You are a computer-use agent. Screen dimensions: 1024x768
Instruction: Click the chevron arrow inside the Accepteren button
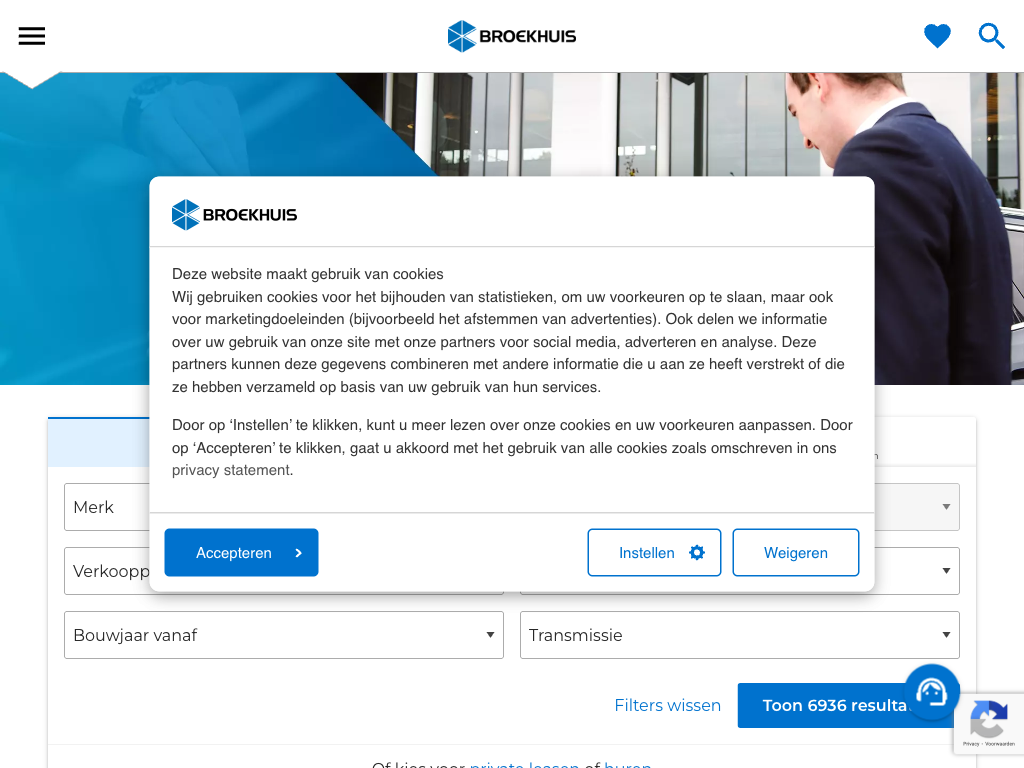point(298,552)
